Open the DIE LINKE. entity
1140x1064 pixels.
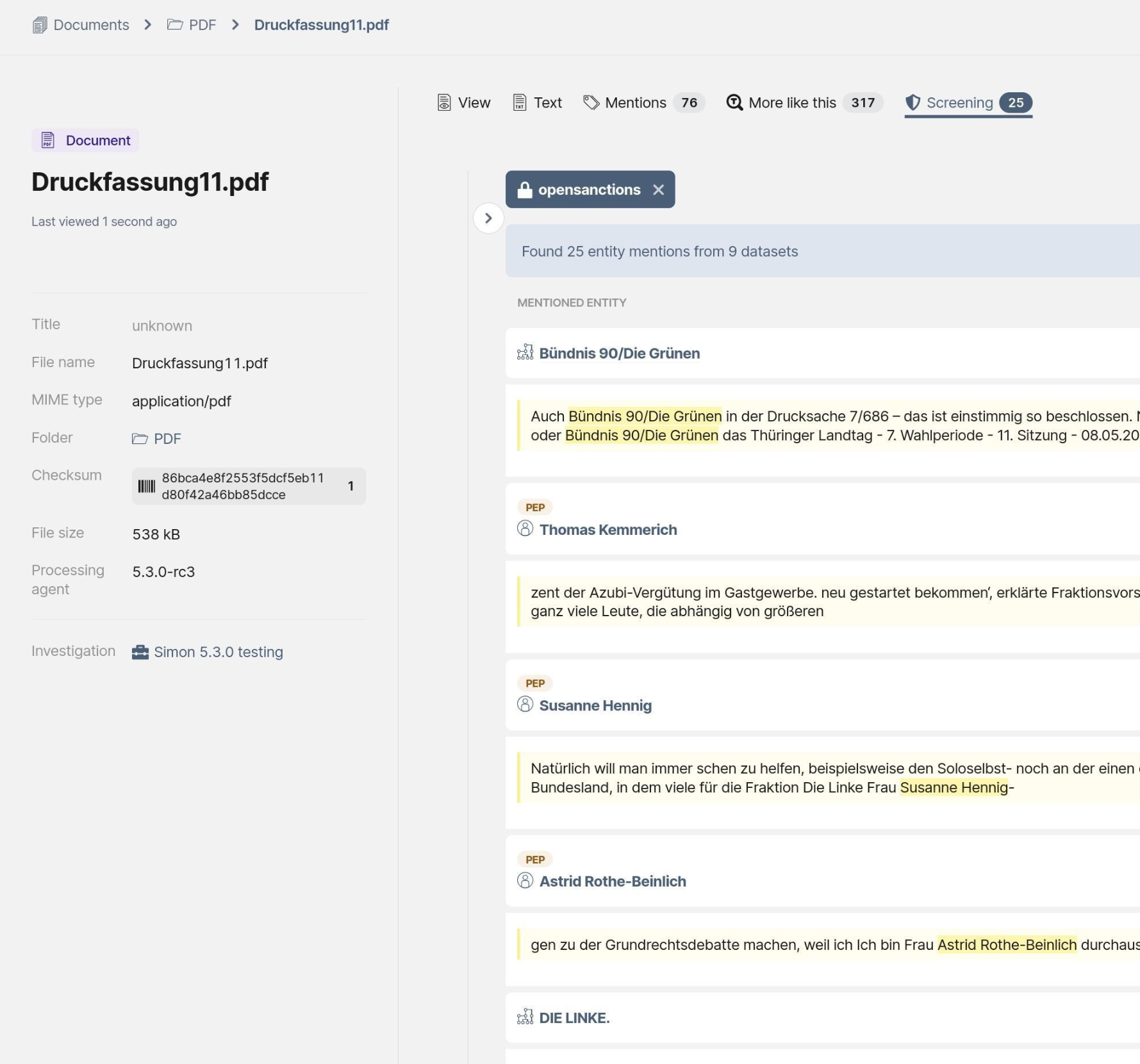[574, 1018]
